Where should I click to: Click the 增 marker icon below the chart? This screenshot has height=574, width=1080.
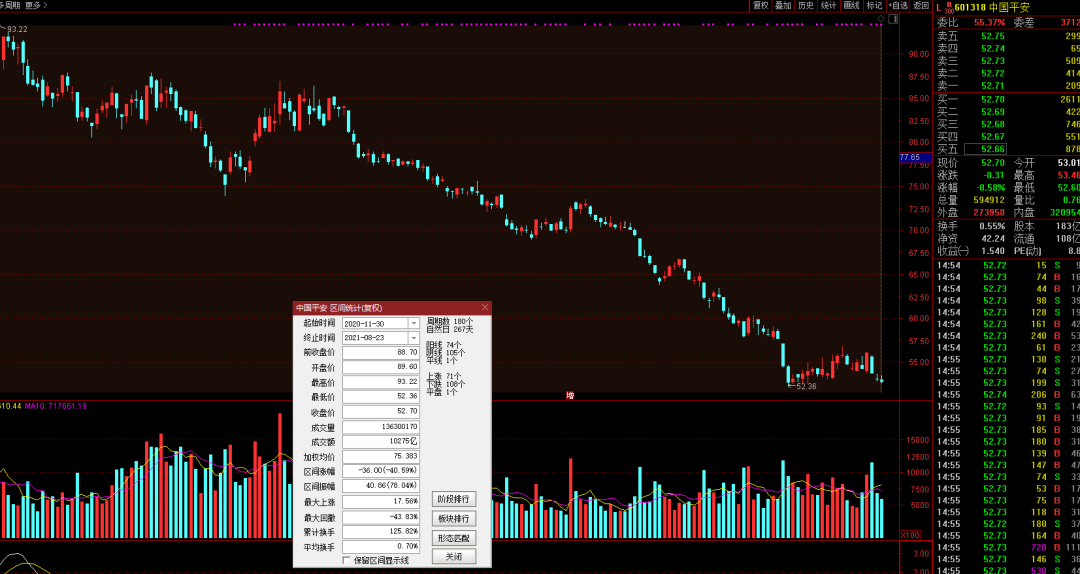click(570, 396)
